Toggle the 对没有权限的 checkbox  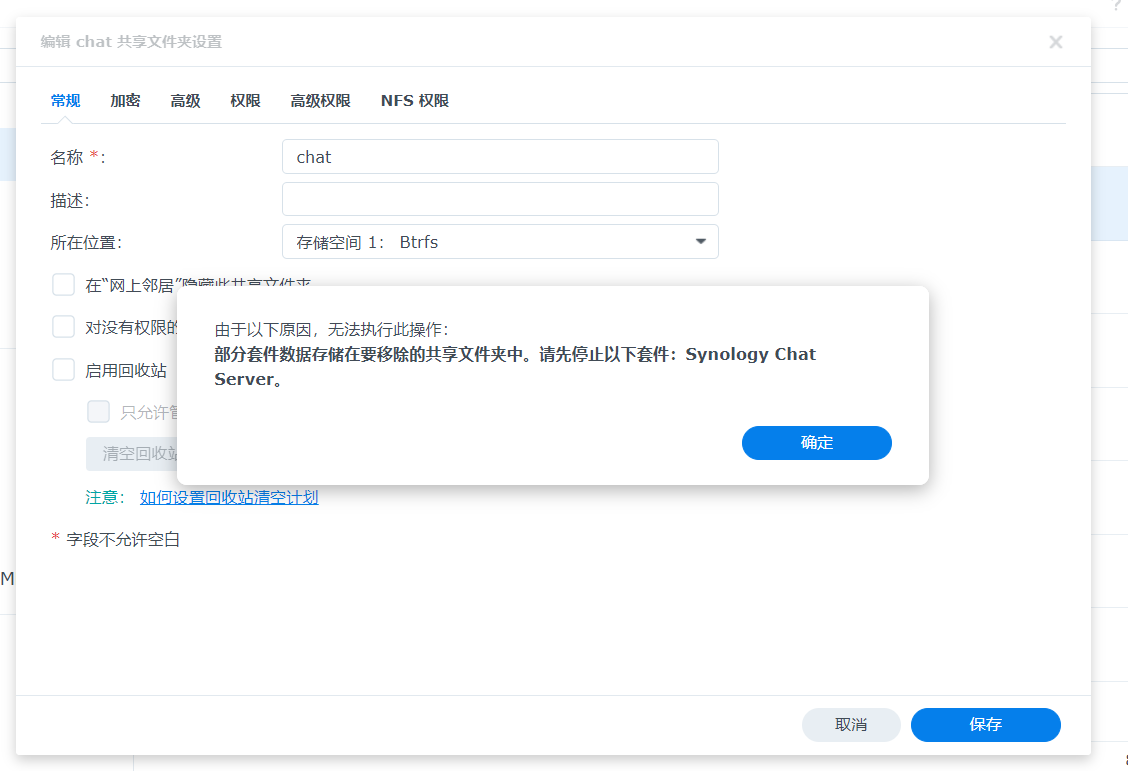pyautogui.click(x=63, y=327)
